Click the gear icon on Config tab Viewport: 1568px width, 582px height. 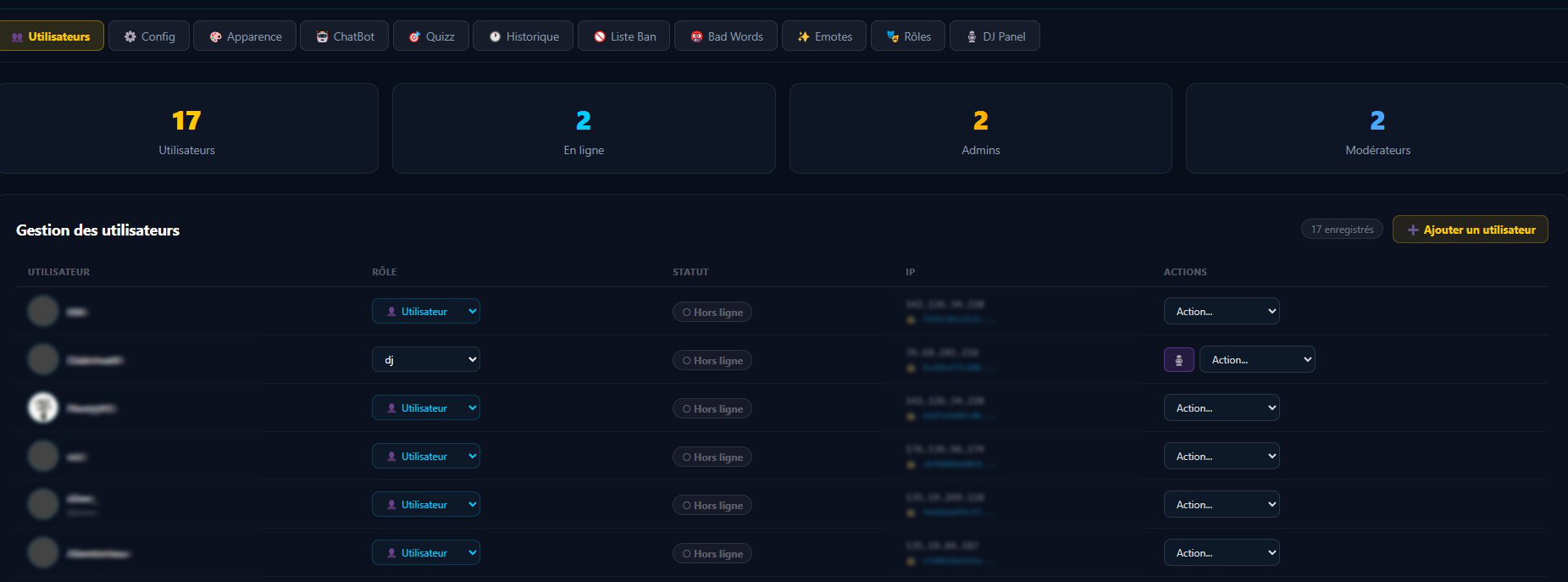coord(130,36)
